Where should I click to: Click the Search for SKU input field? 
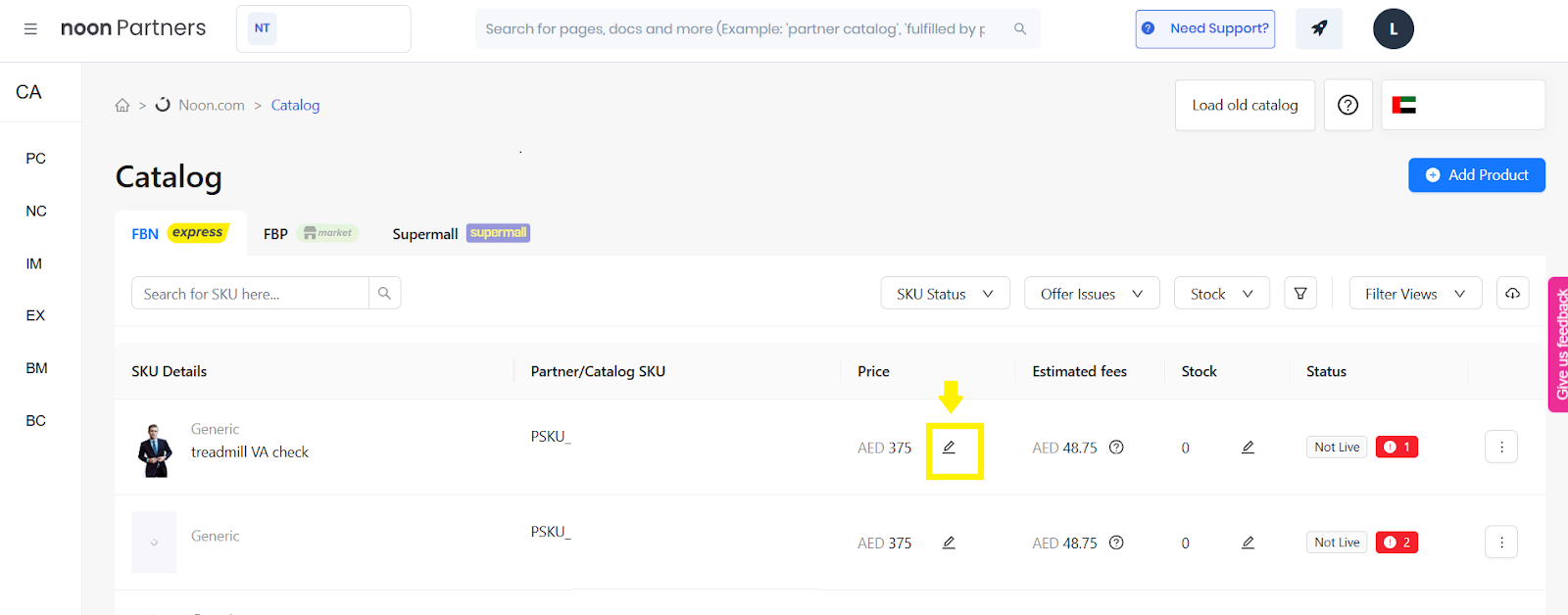click(x=250, y=293)
